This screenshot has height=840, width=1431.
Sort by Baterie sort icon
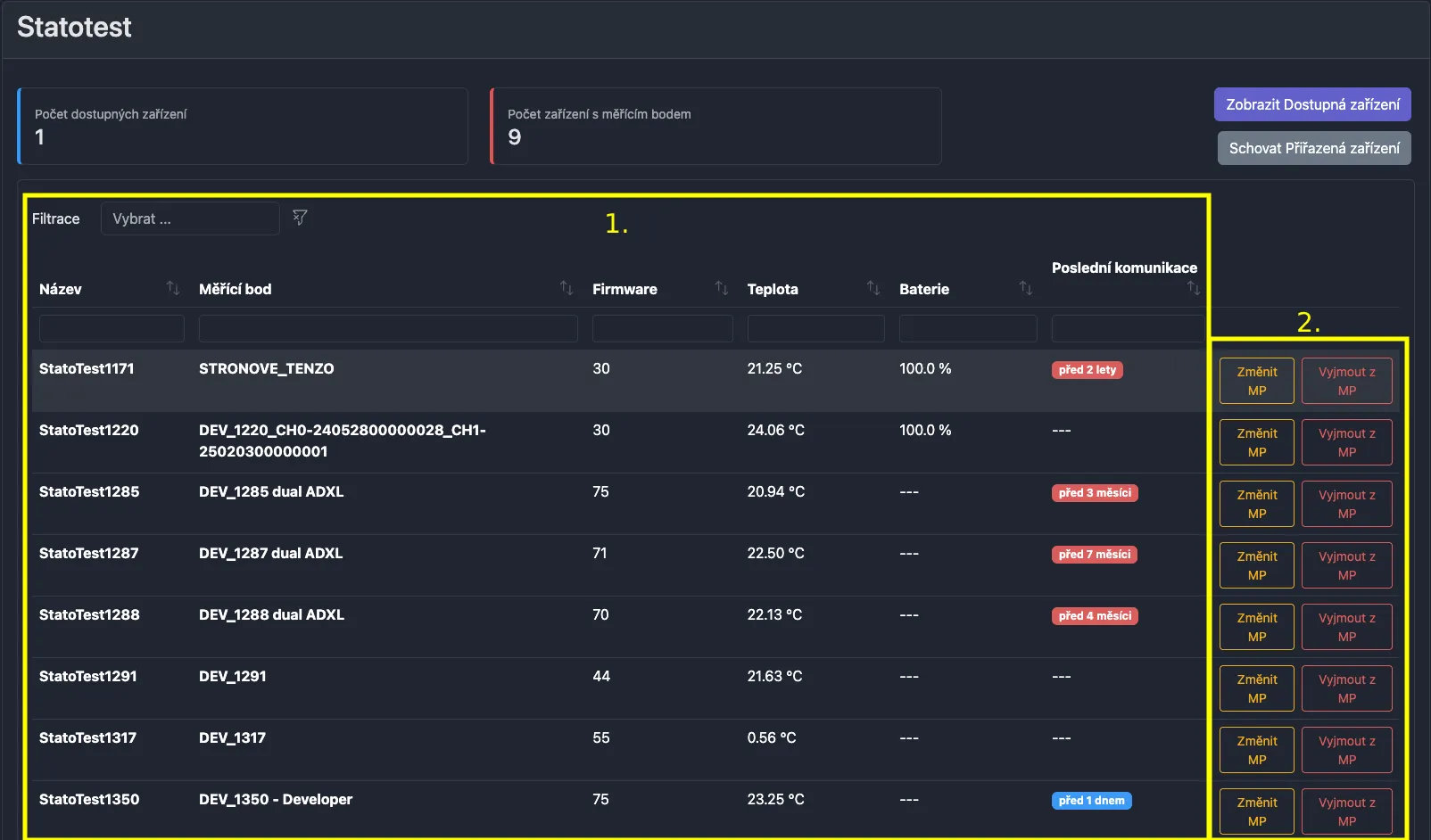[1026, 288]
